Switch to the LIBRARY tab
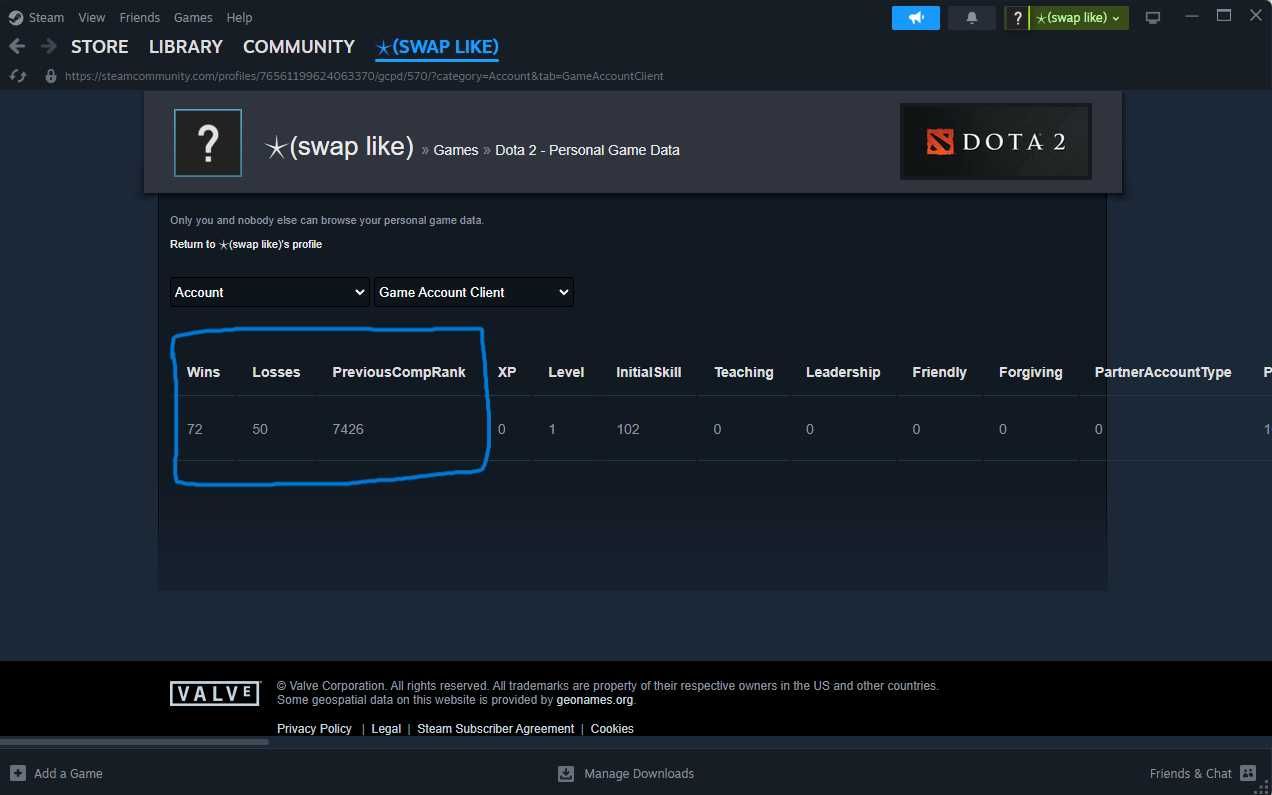The image size is (1272, 795). [186, 47]
